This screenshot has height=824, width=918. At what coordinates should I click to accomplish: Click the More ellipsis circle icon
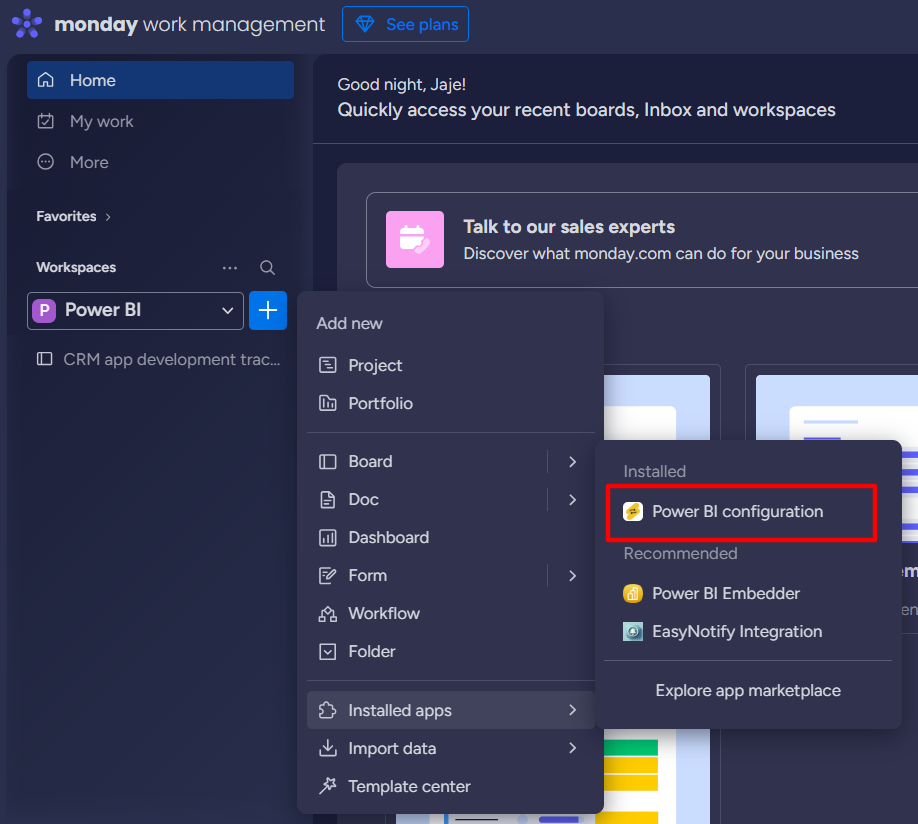pyautogui.click(x=46, y=162)
